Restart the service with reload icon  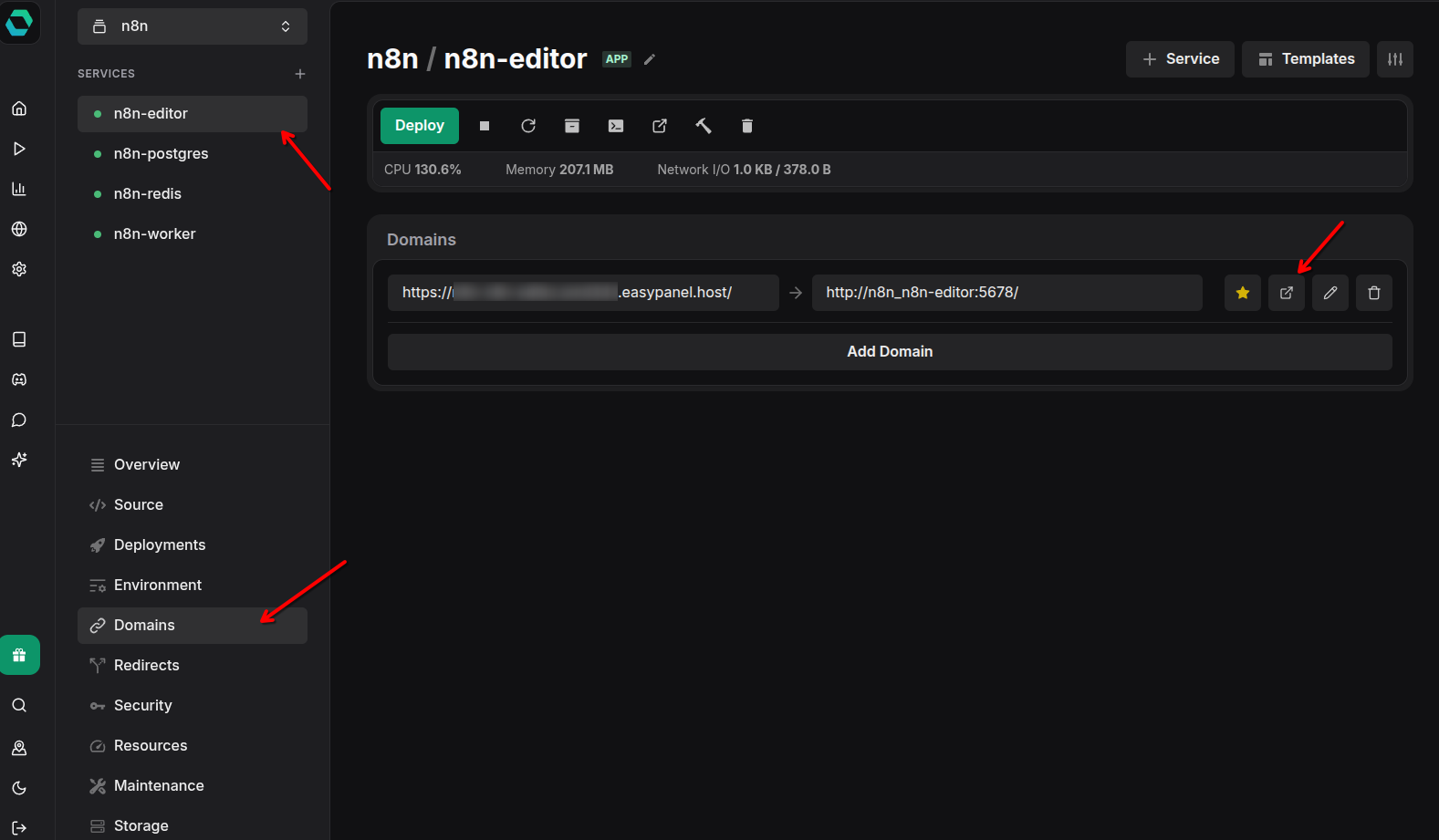coord(528,126)
